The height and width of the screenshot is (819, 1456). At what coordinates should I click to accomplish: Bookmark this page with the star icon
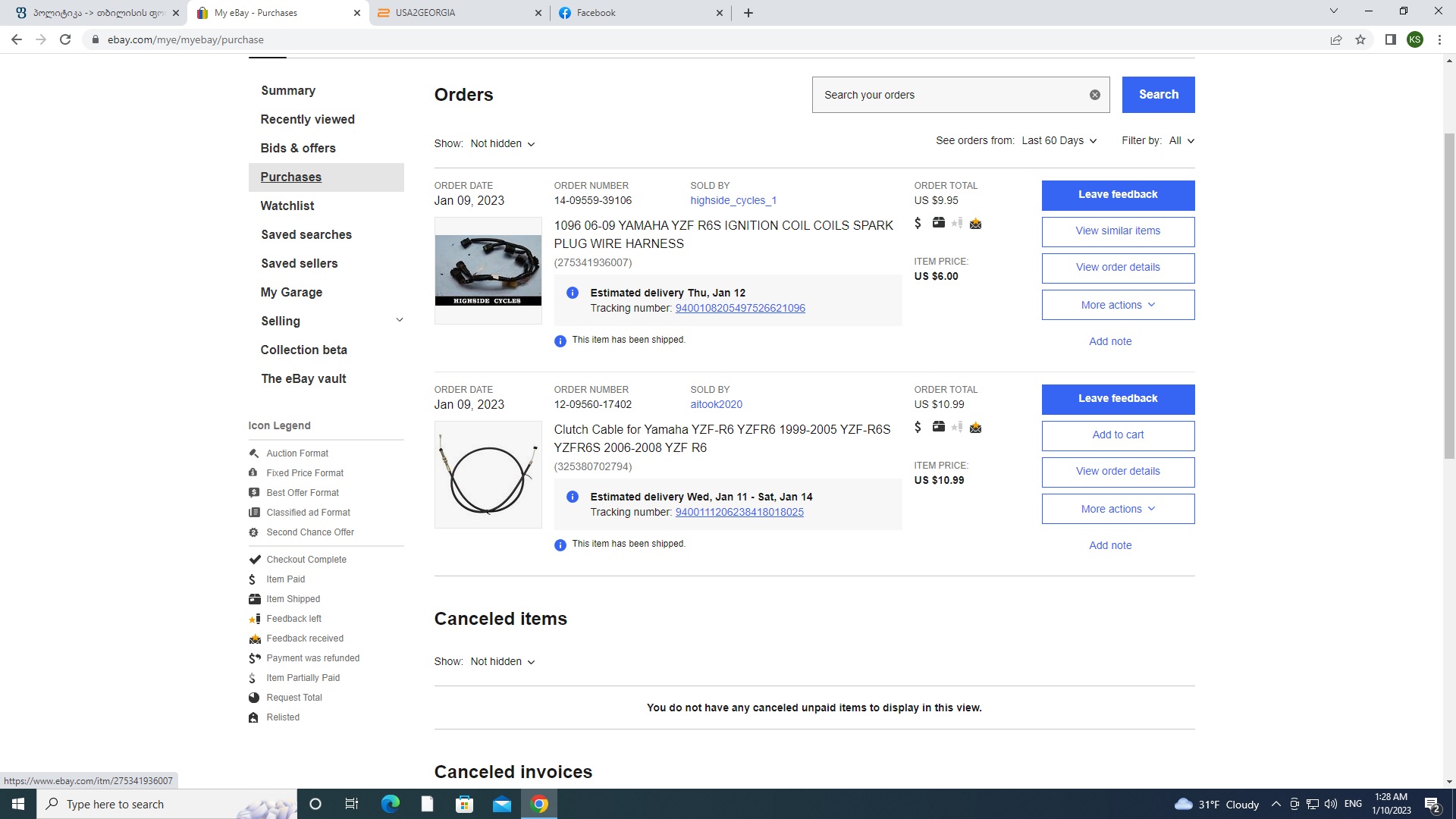pyautogui.click(x=1360, y=39)
